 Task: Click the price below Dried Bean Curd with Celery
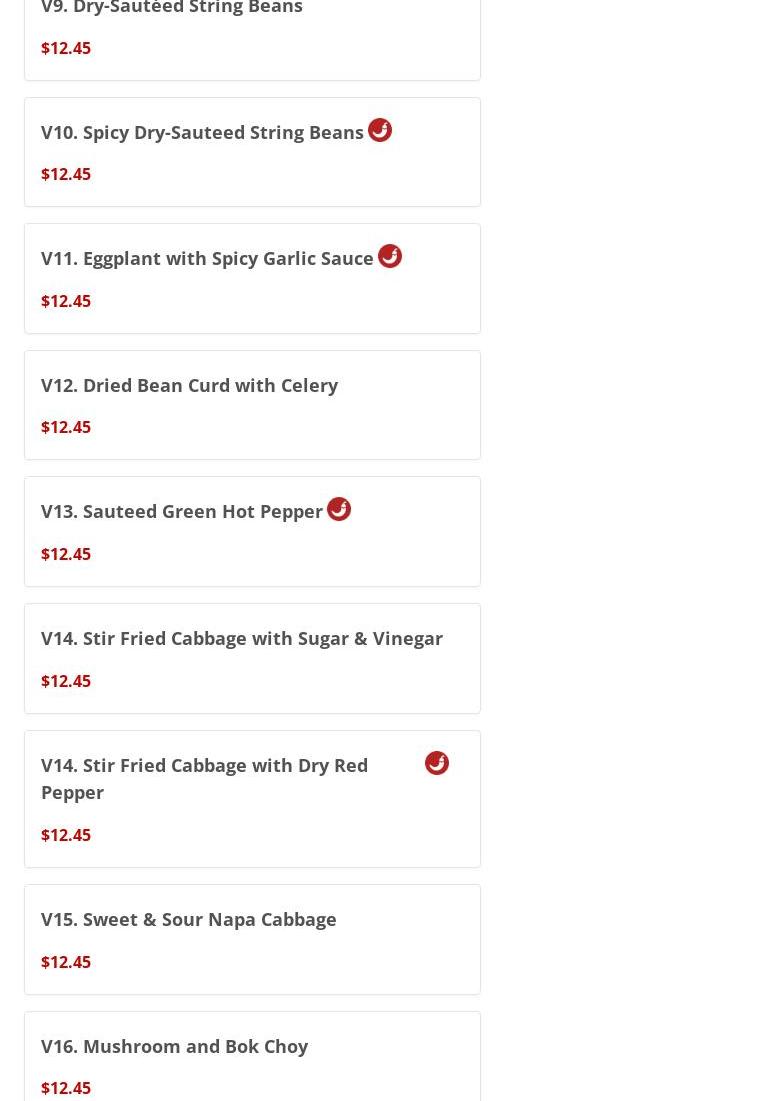[x=66, y=427]
